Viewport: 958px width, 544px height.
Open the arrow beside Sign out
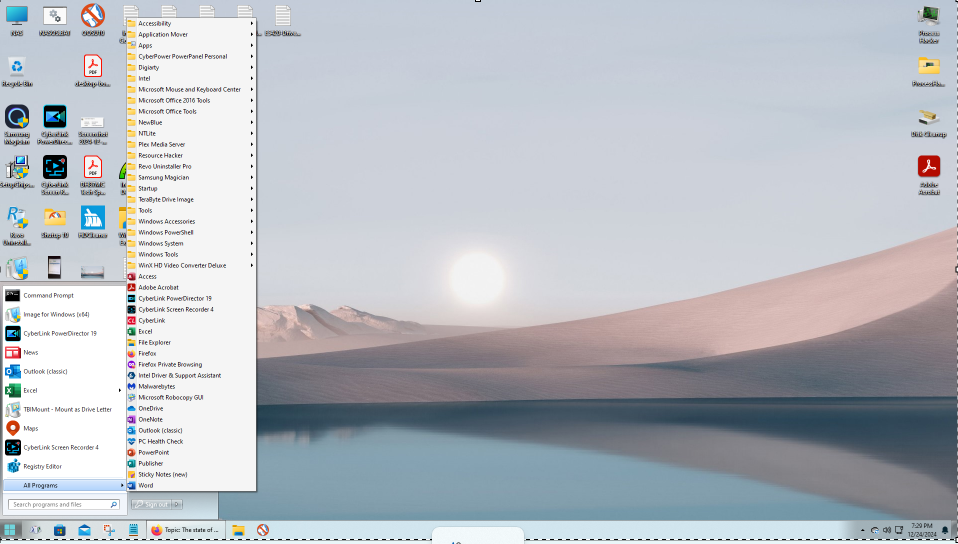coord(177,504)
